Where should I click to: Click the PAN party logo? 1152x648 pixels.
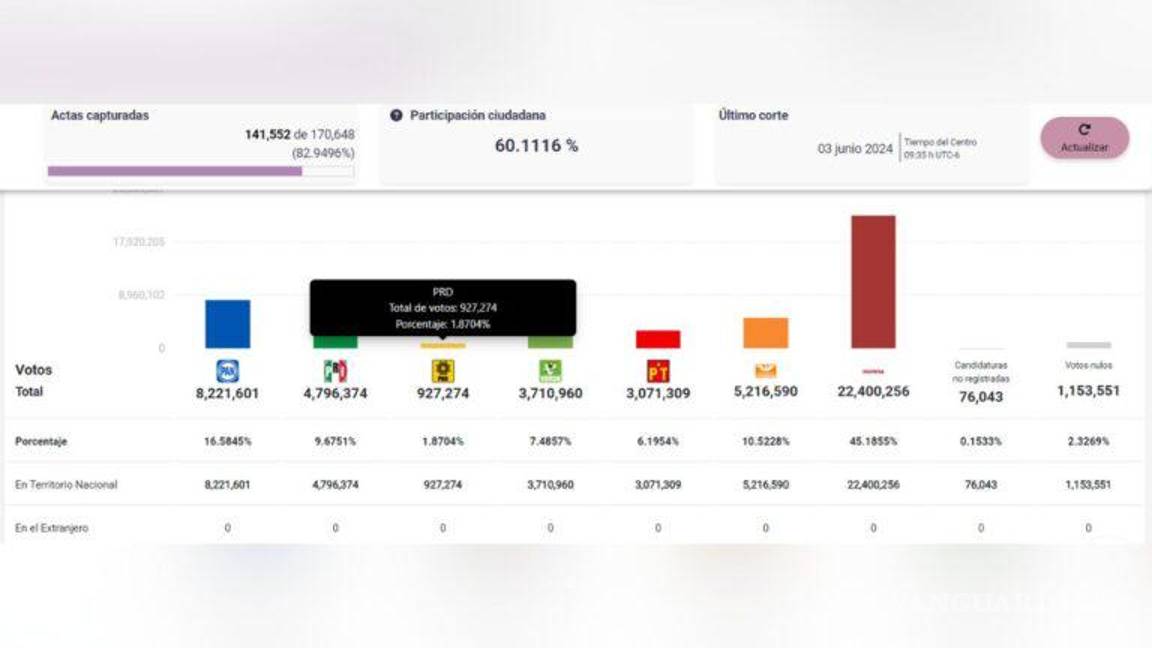[227, 371]
